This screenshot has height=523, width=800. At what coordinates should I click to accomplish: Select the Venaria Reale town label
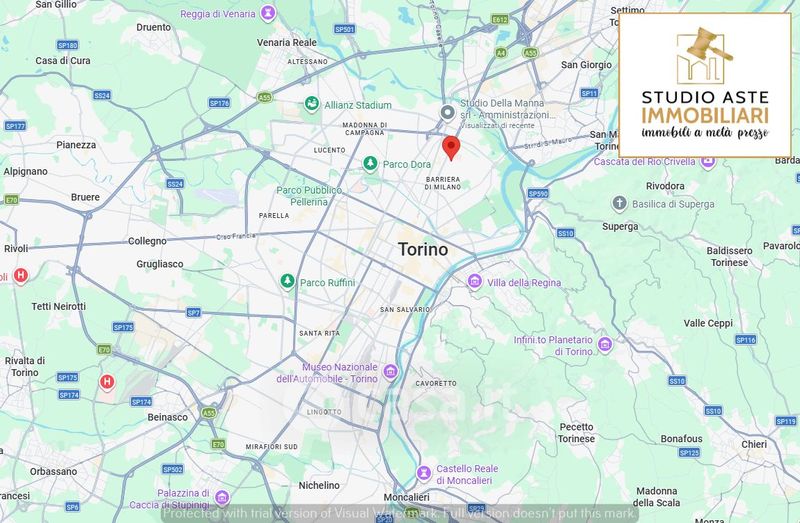[287, 42]
